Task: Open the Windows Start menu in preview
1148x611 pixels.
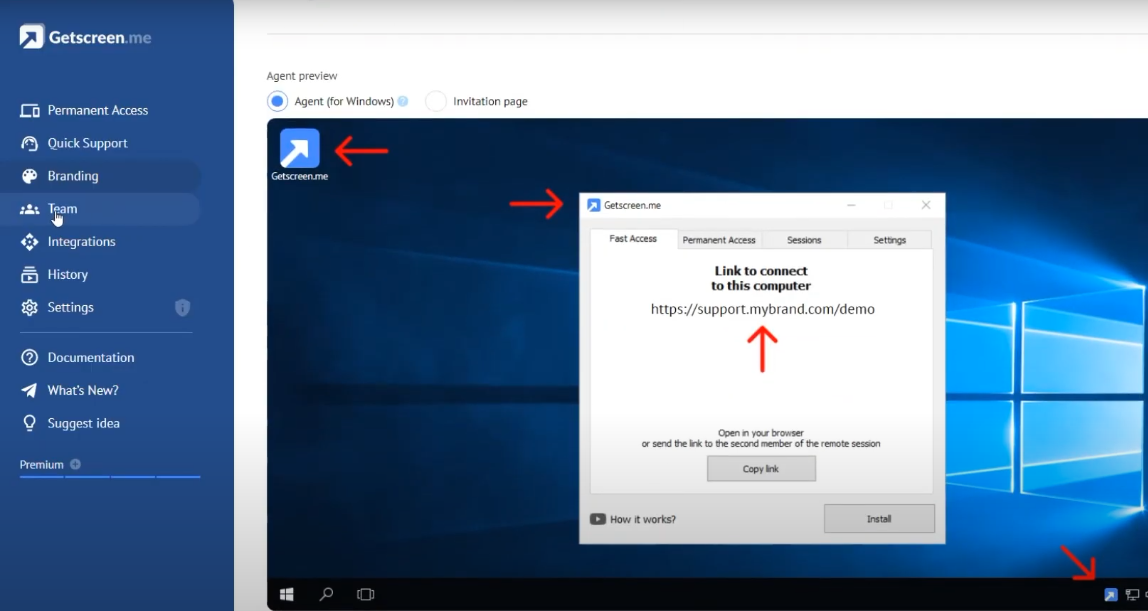Action: (287, 594)
